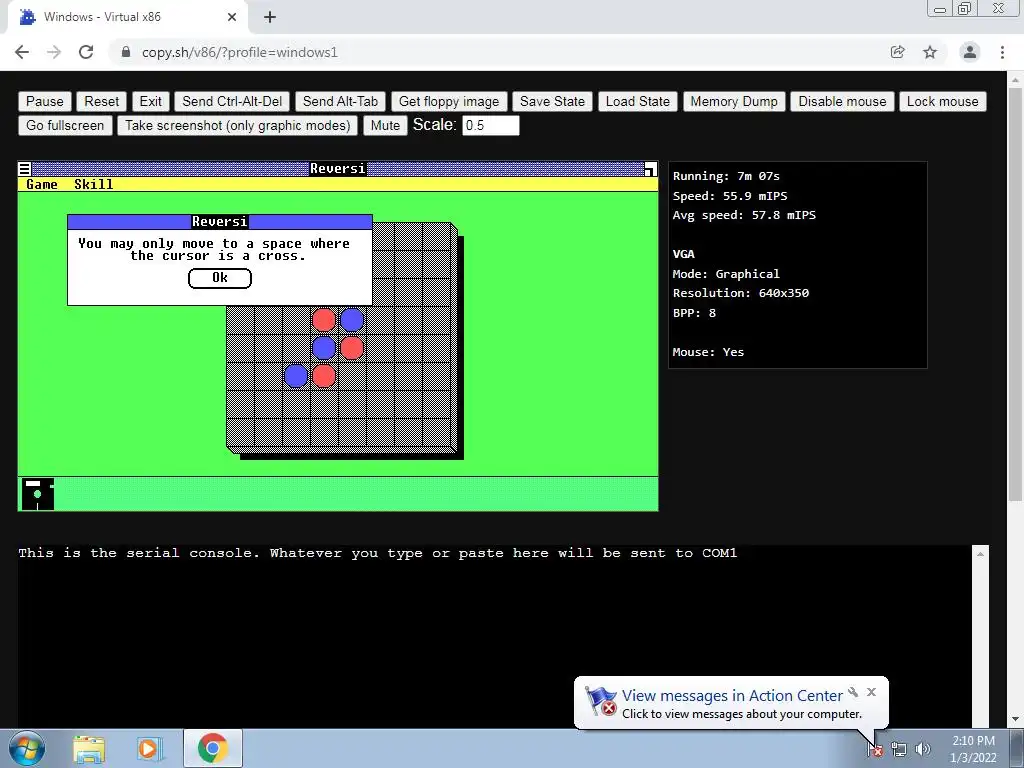This screenshot has height=768, width=1024.
Task: Click the serial console scroll up arrow
Action: (x=980, y=554)
